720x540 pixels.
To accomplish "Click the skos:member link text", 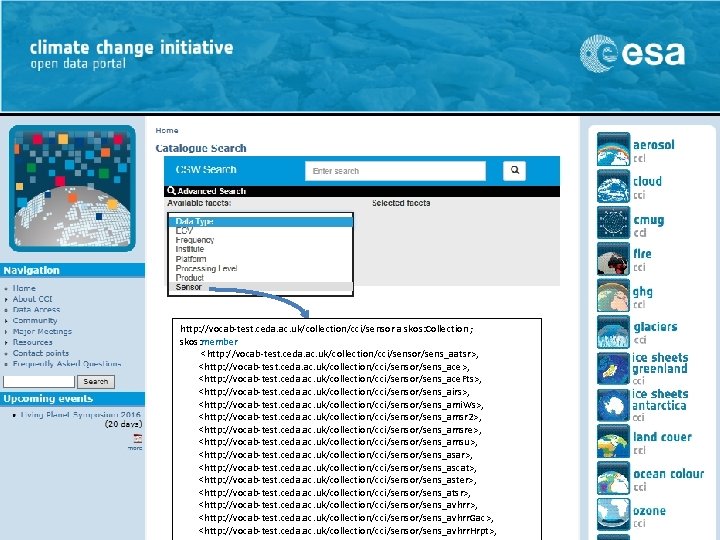I will coord(219,342).
